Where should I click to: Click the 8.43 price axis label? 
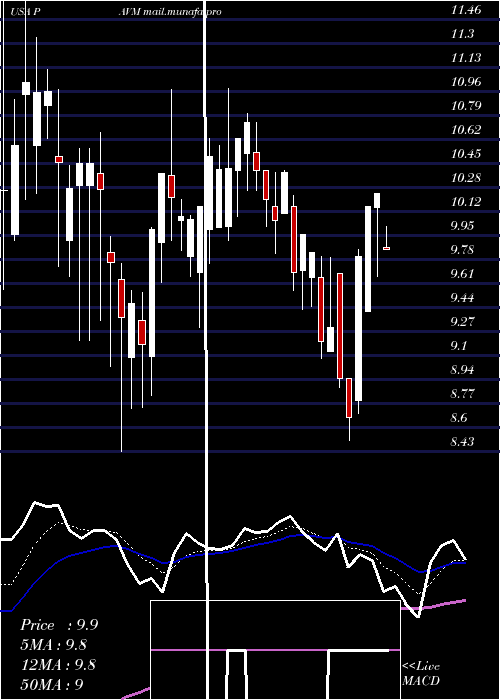click(463, 443)
